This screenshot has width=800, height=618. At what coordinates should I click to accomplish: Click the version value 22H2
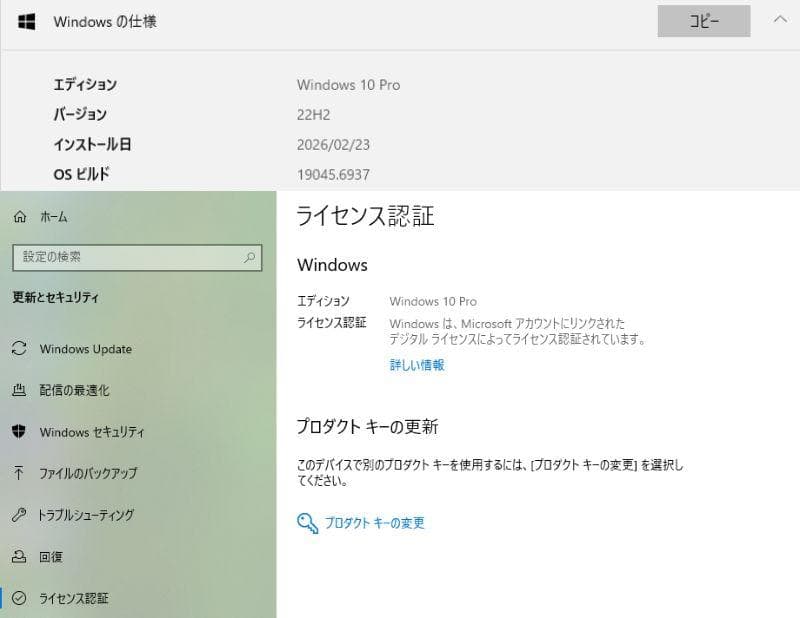[x=313, y=115]
